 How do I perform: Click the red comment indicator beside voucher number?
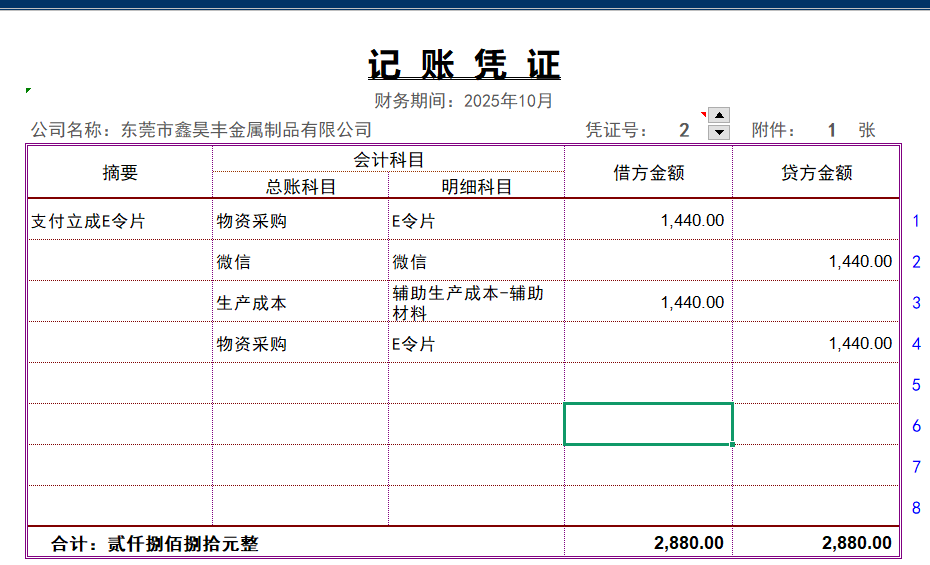pos(703,113)
